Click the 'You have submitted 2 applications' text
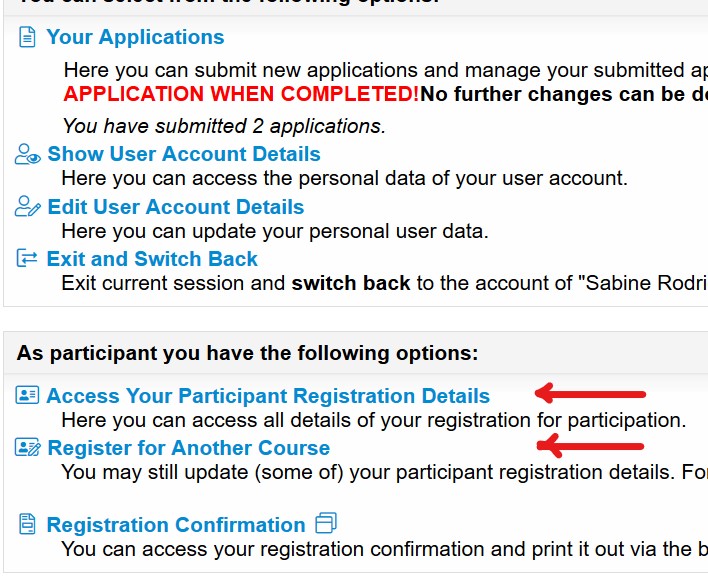Screen dimensions: 708x587 224,126
